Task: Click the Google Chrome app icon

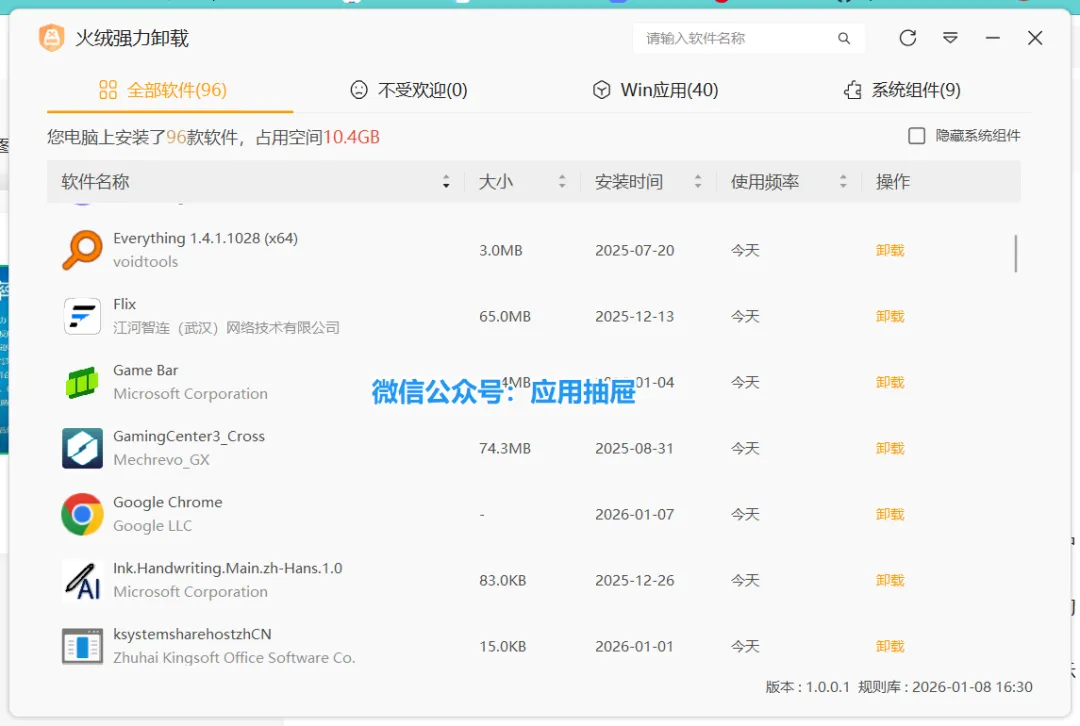Action: point(82,515)
